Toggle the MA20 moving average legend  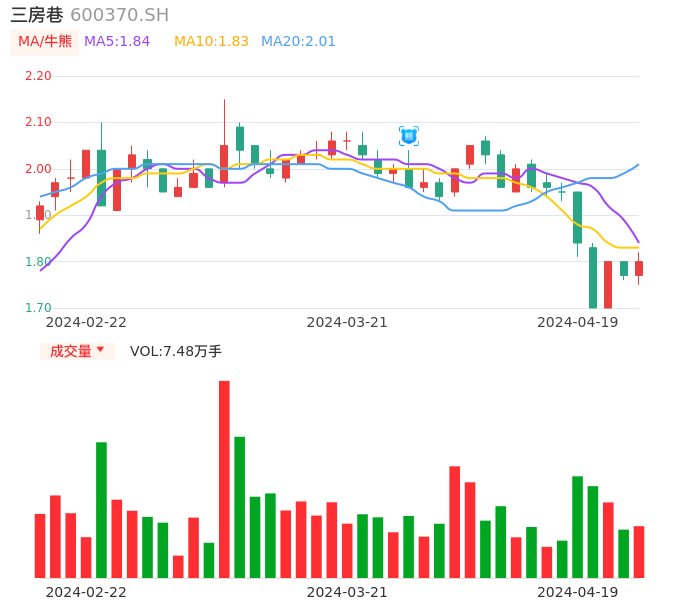pyautogui.click(x=298, y=42)
